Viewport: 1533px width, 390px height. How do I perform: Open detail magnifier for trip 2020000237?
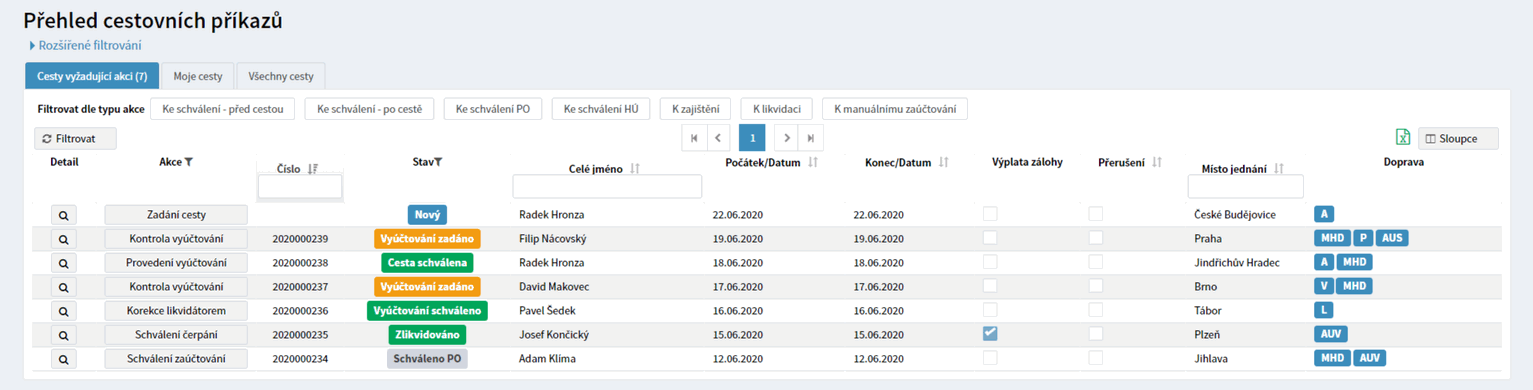63,287
